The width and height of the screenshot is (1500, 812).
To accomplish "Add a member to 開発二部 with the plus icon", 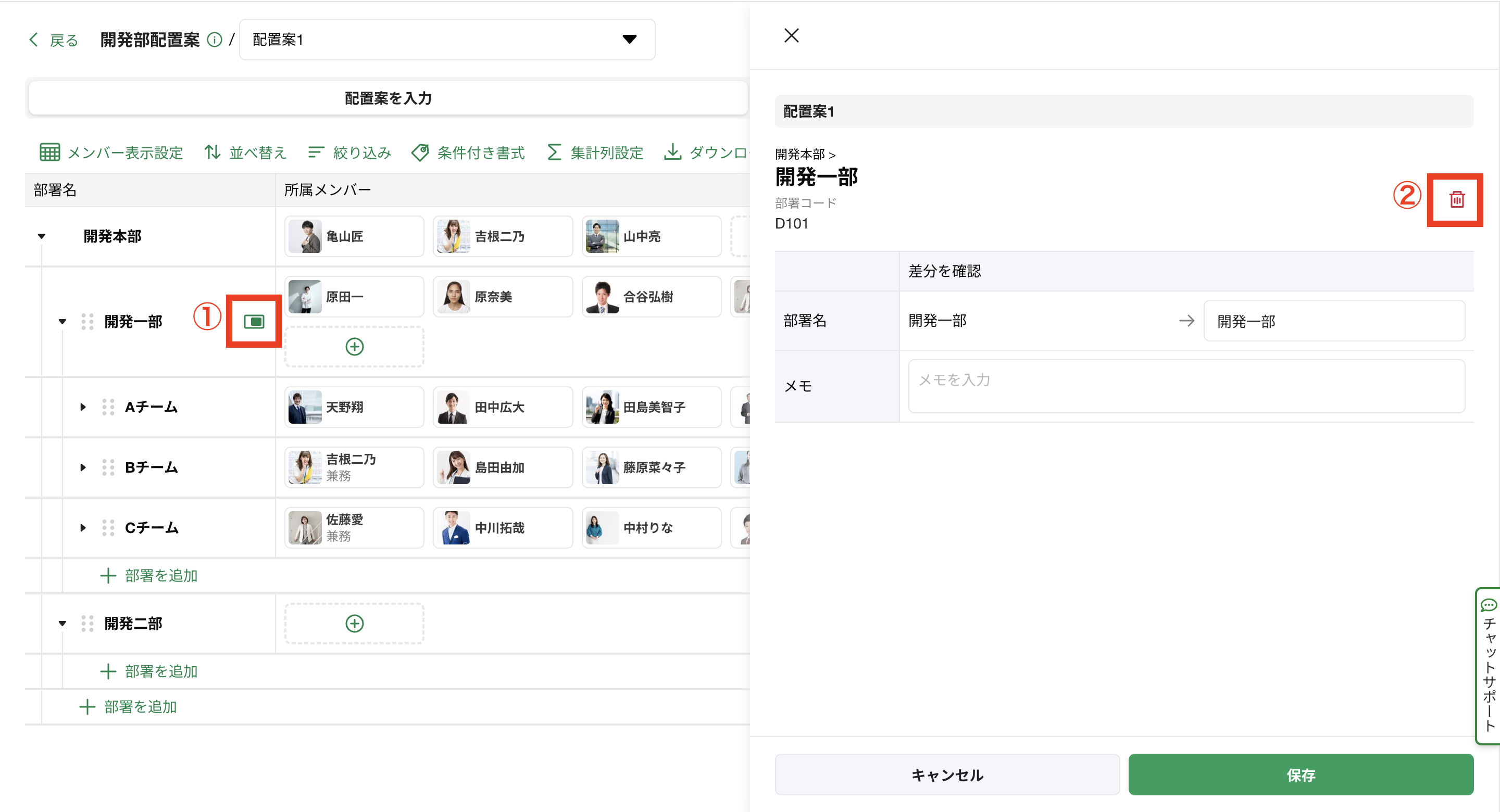I will tap(354, 624).
